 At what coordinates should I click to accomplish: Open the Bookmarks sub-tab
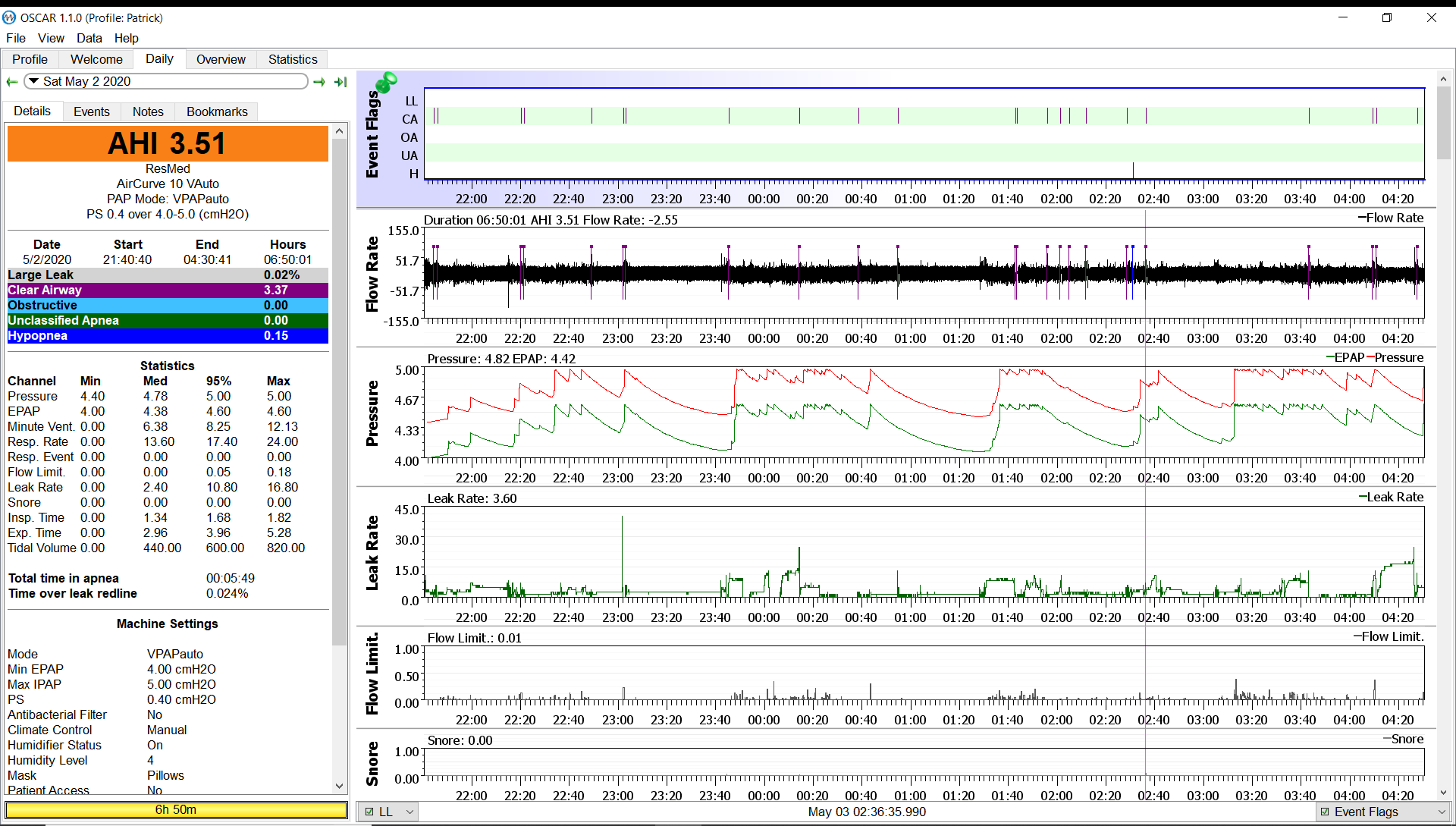coord(217,111)
